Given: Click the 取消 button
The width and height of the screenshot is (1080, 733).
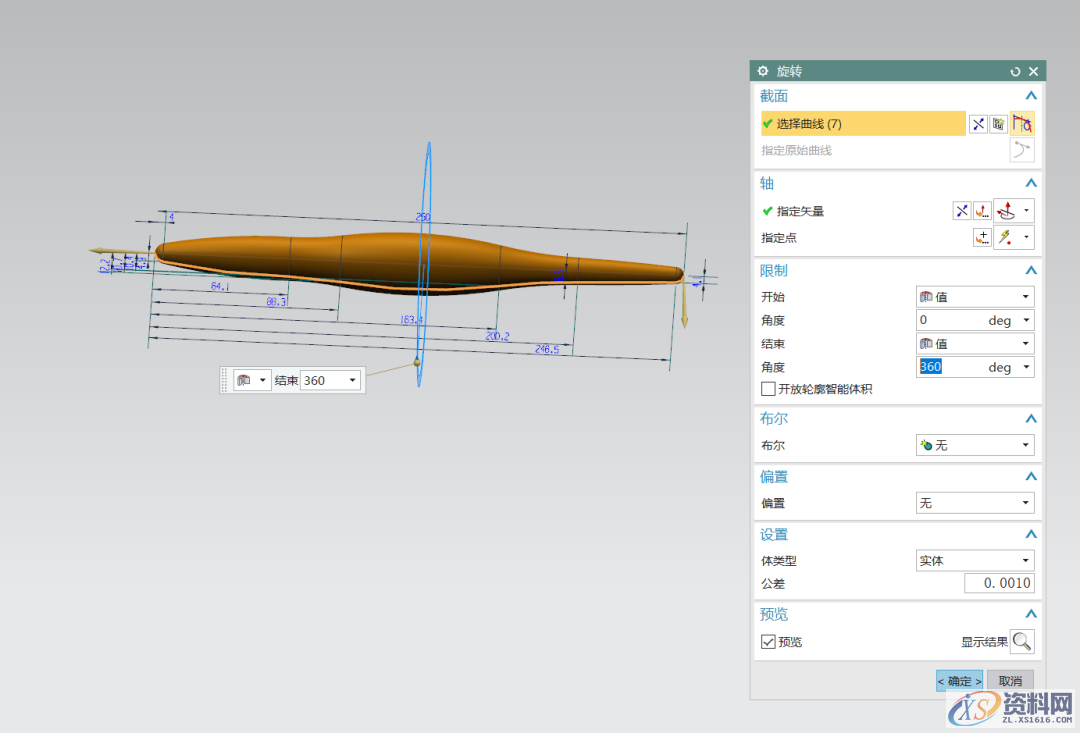Looking at the screenshot, I should point(1010,681).
